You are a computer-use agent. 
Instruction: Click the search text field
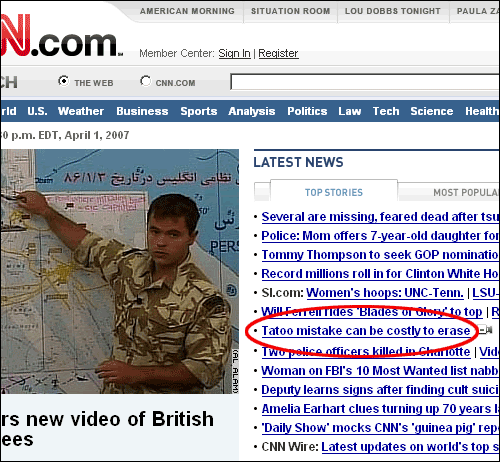(x=365, y=82)
